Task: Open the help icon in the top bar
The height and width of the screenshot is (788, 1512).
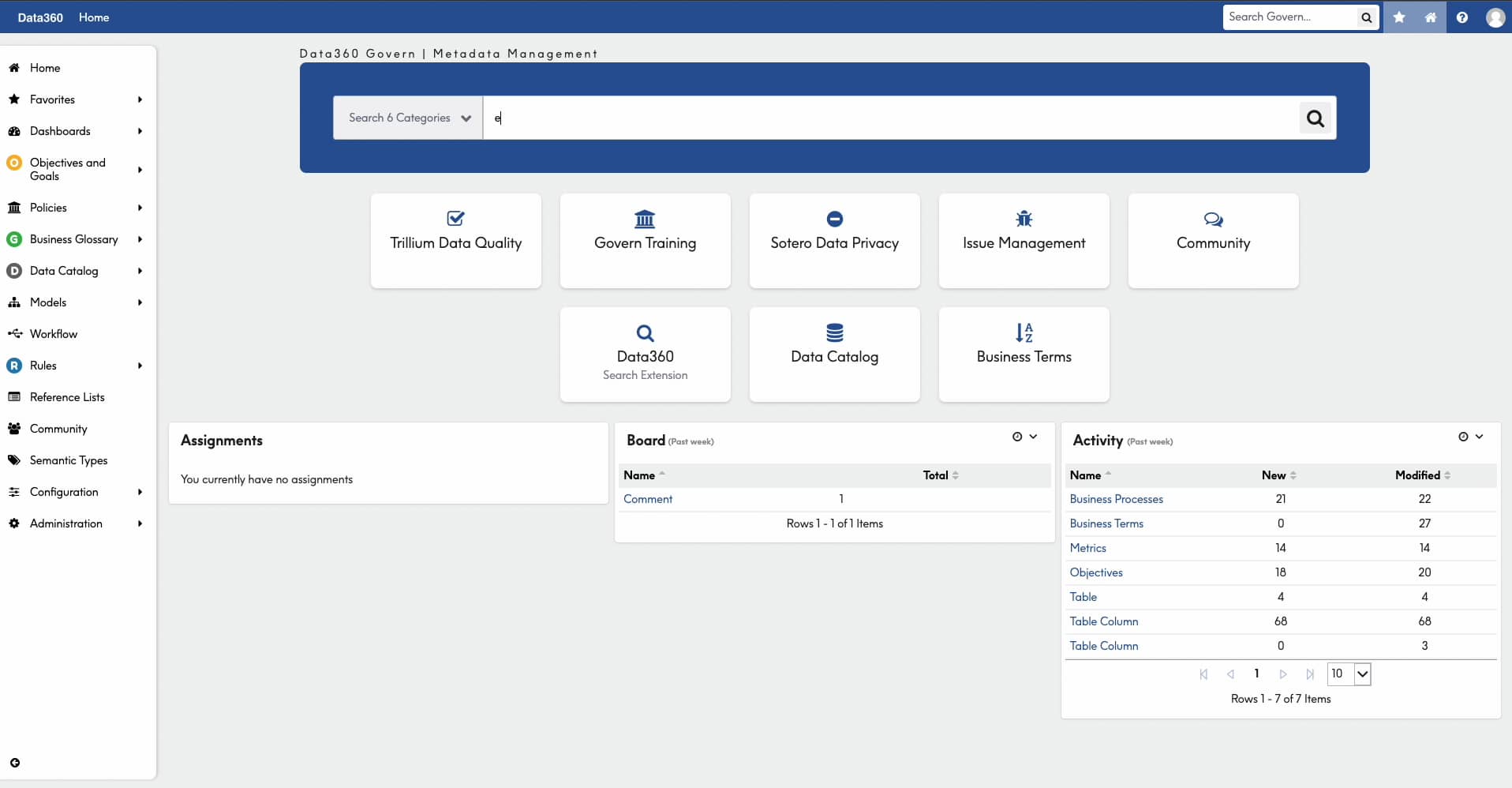Action: click(x=1462, y=17)
